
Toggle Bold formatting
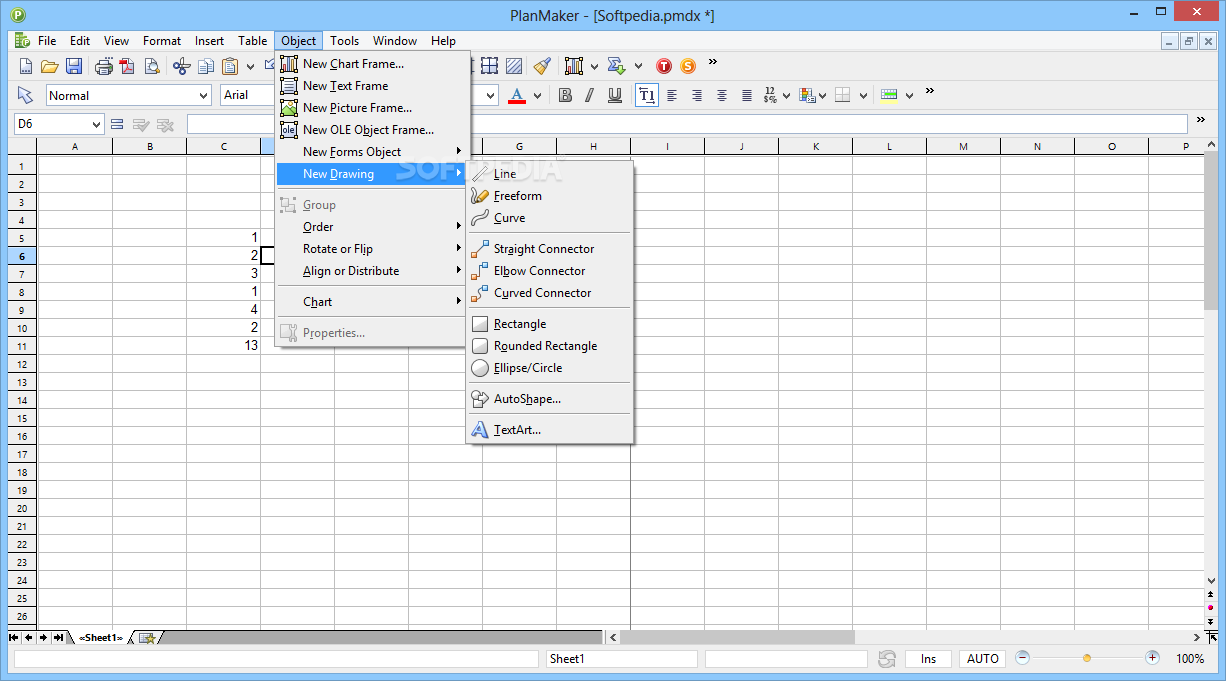[x=565, y=95]
